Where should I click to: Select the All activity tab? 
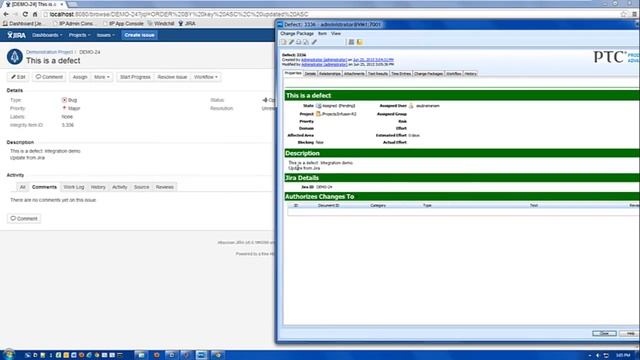pyautogui.click(x=22, y=187)
